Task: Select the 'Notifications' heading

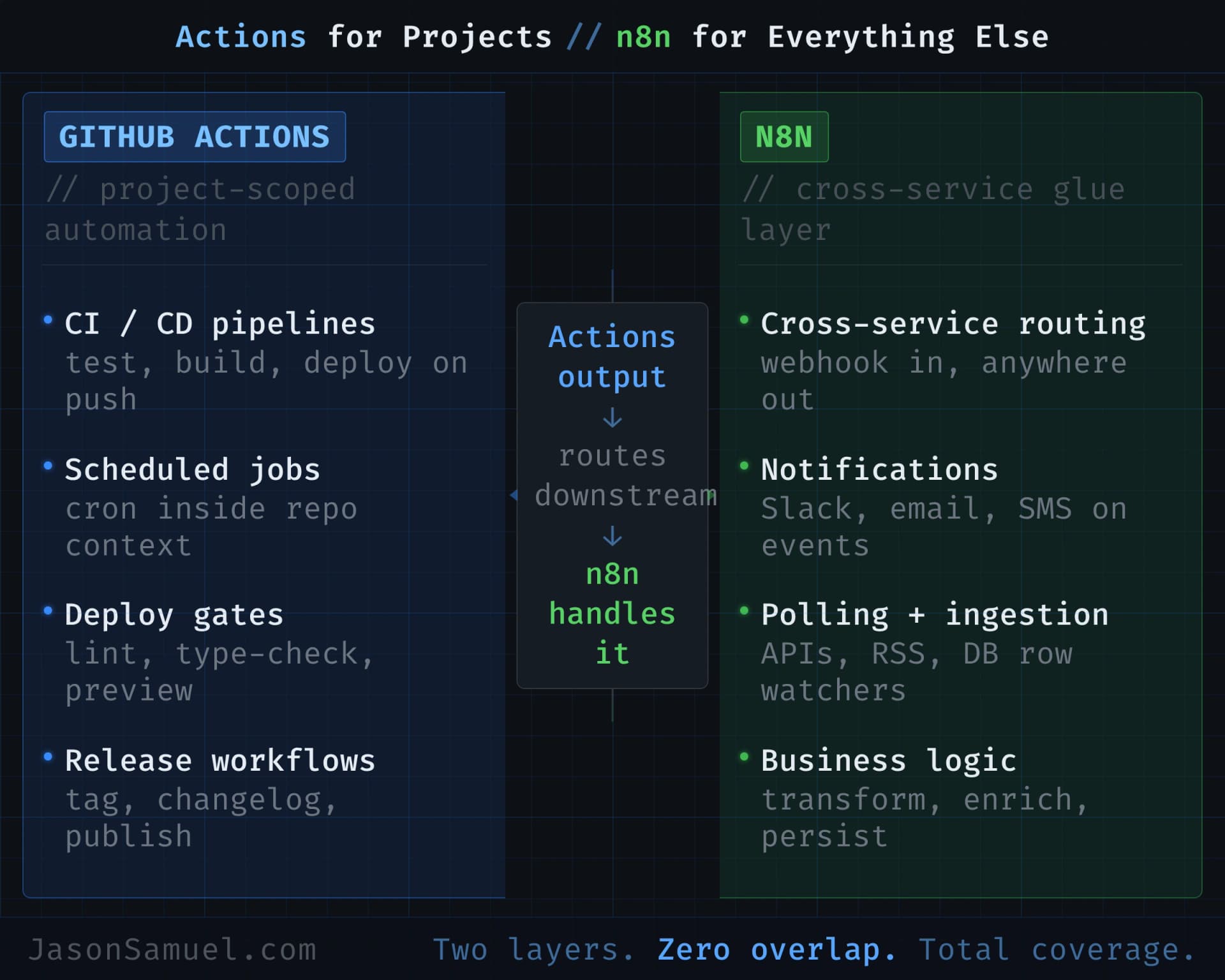Action: pos(879,470)
